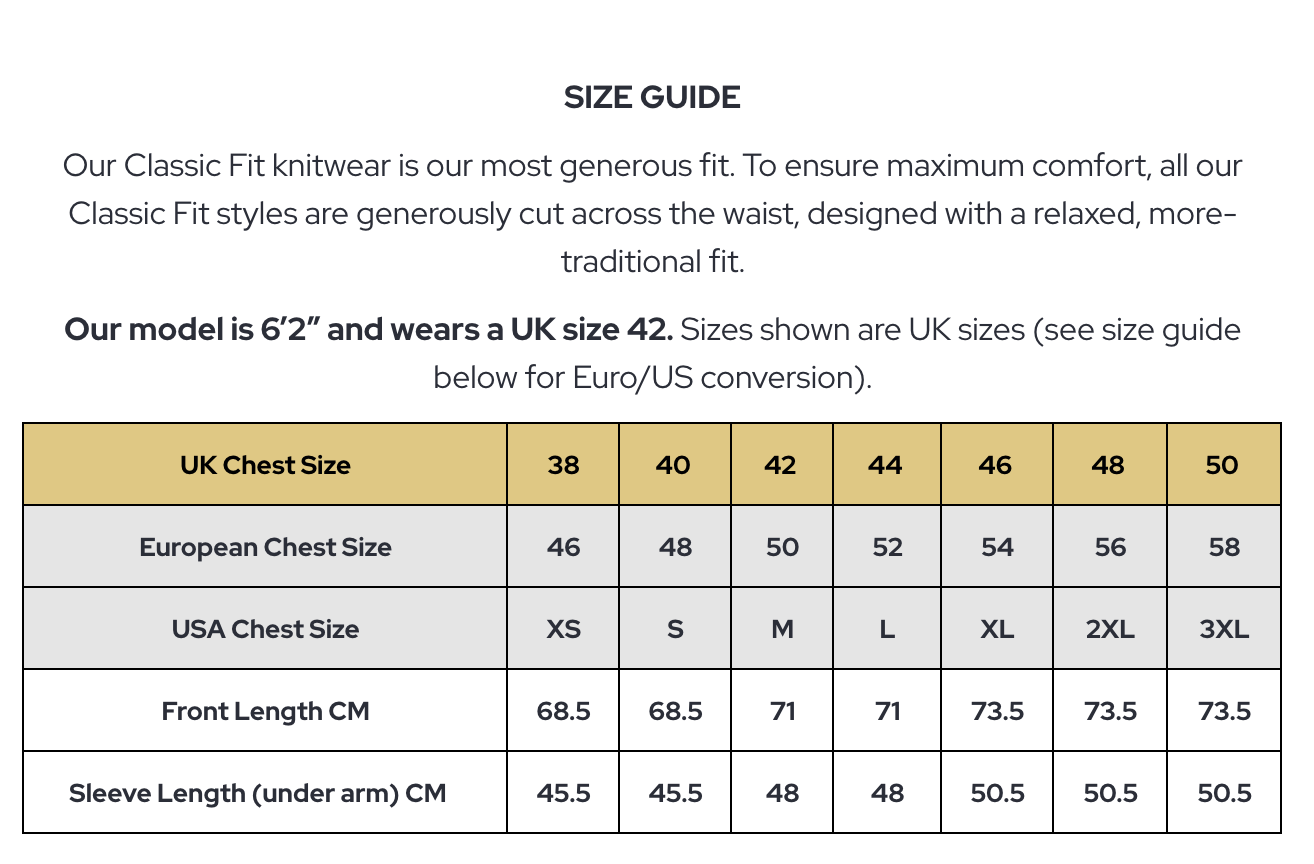Click the 3XL USA size cell
The height and width of the screenshot is (864, 1314).
coord(1223,629)
